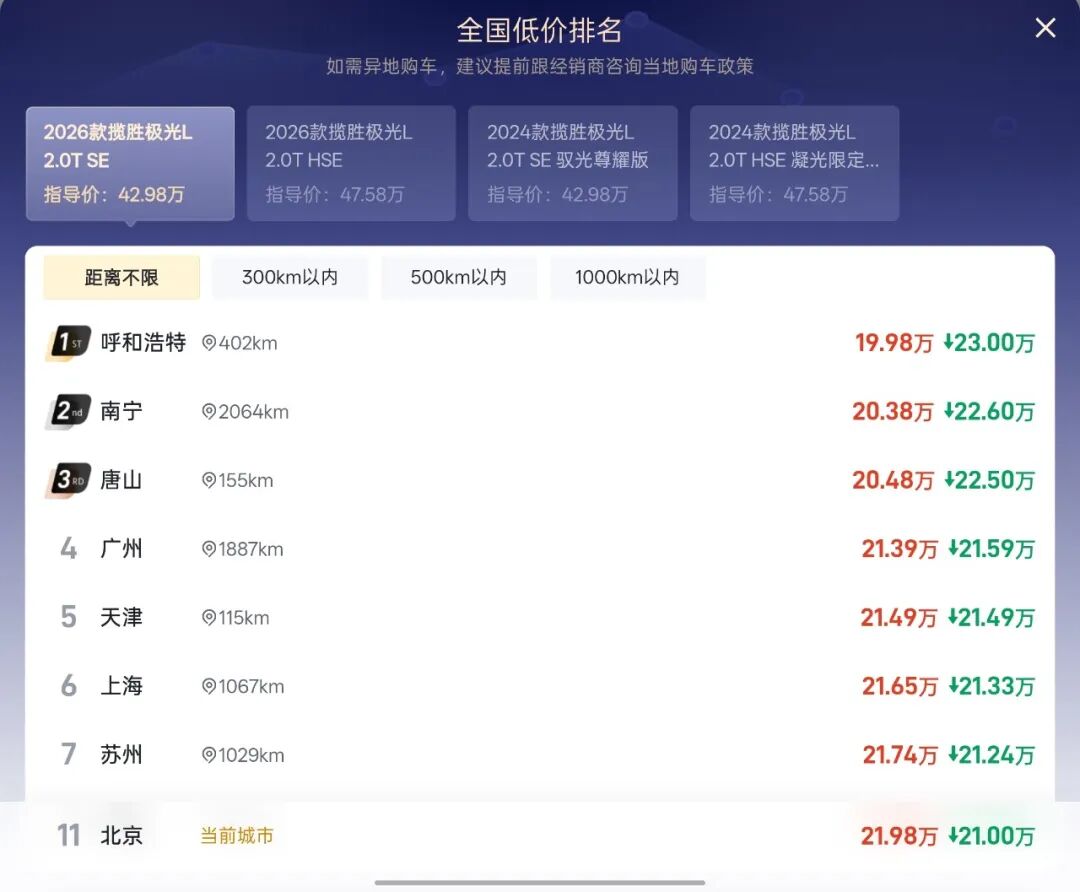Click the location pin beside 115km
The image size is (1080, 892).
click(x=209, y=618)
